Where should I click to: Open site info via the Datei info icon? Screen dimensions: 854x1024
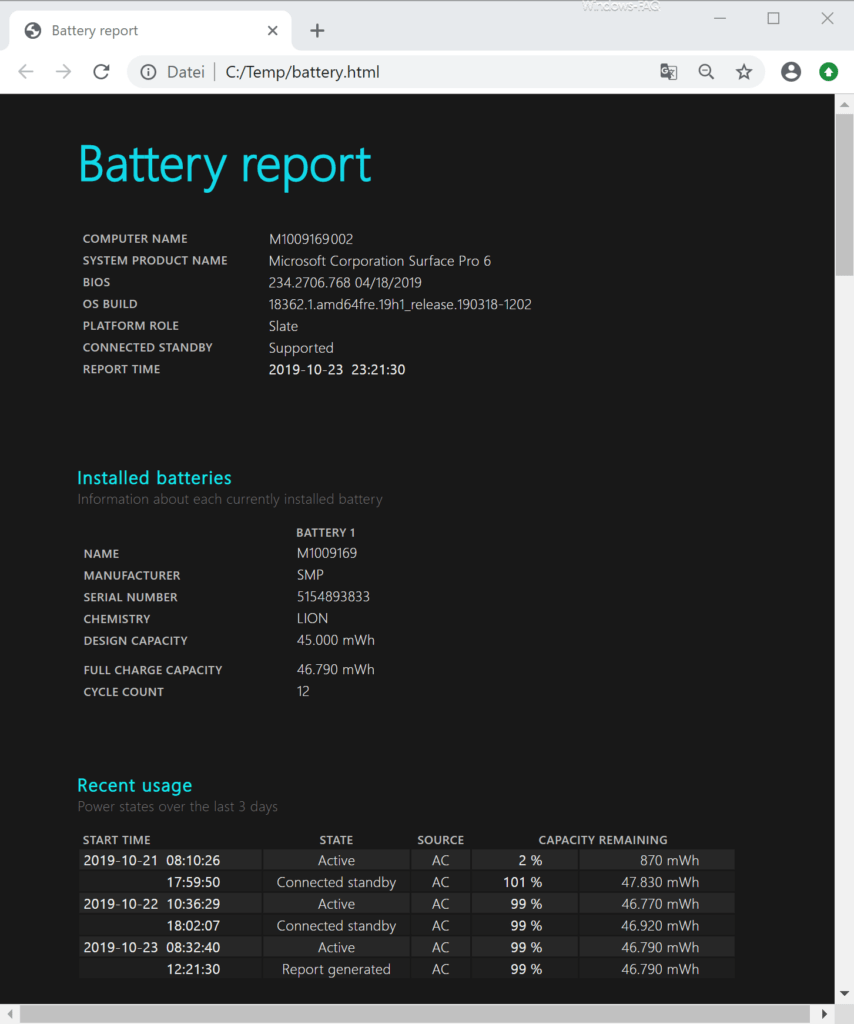[x=148, y=71]
